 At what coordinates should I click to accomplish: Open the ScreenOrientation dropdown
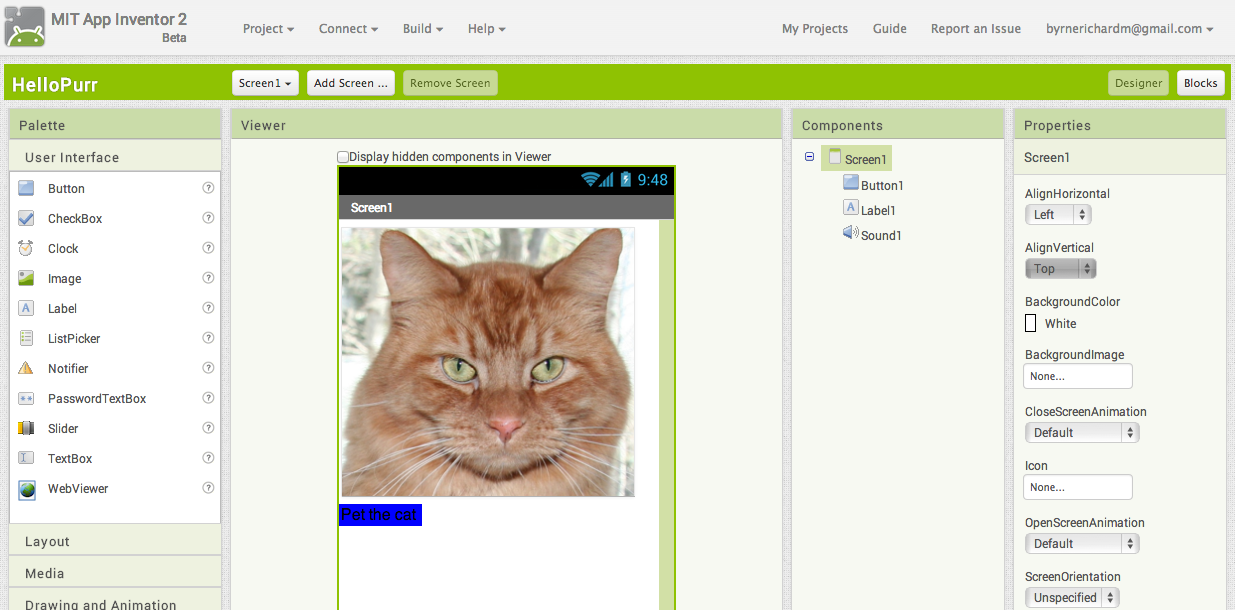[x=1072, y=597]
